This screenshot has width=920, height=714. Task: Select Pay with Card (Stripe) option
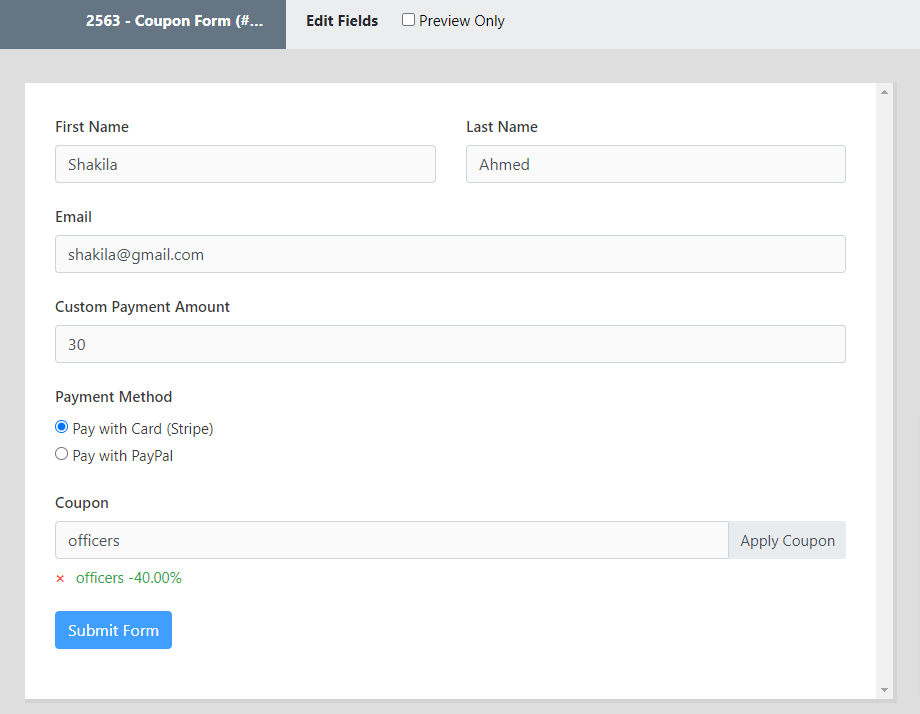point(62,427)
